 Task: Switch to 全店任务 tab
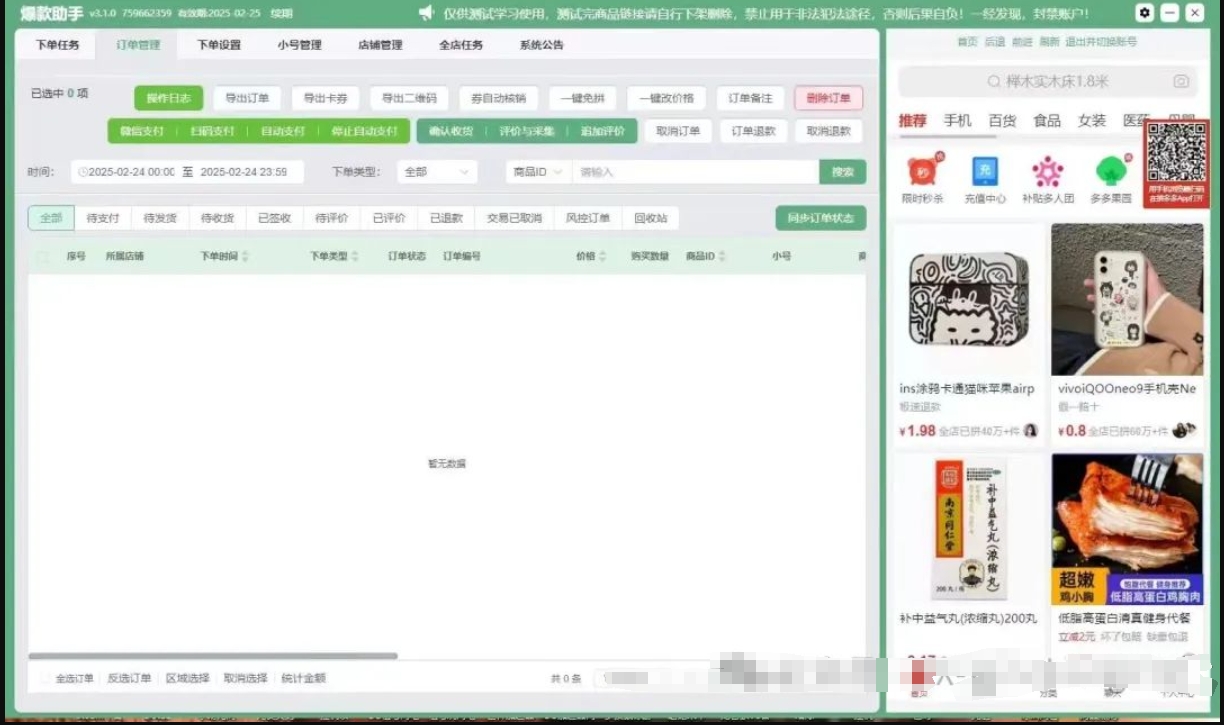pos(461,45)
